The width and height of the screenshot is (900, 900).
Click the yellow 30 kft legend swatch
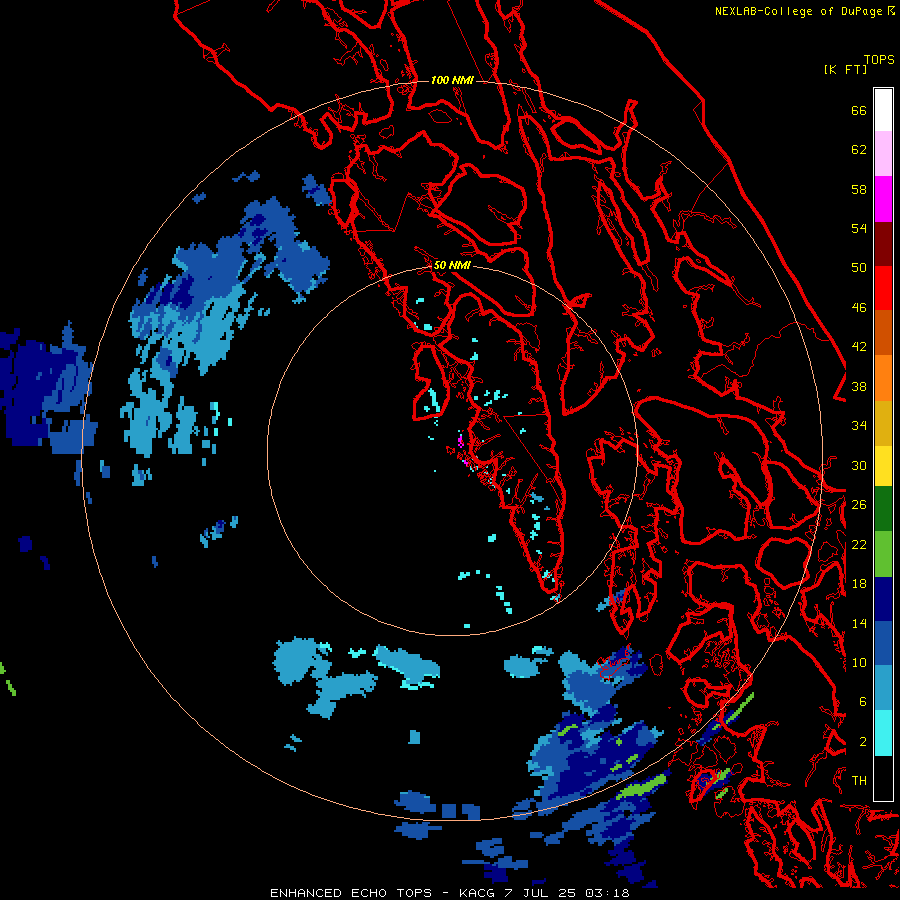[883, 466]
